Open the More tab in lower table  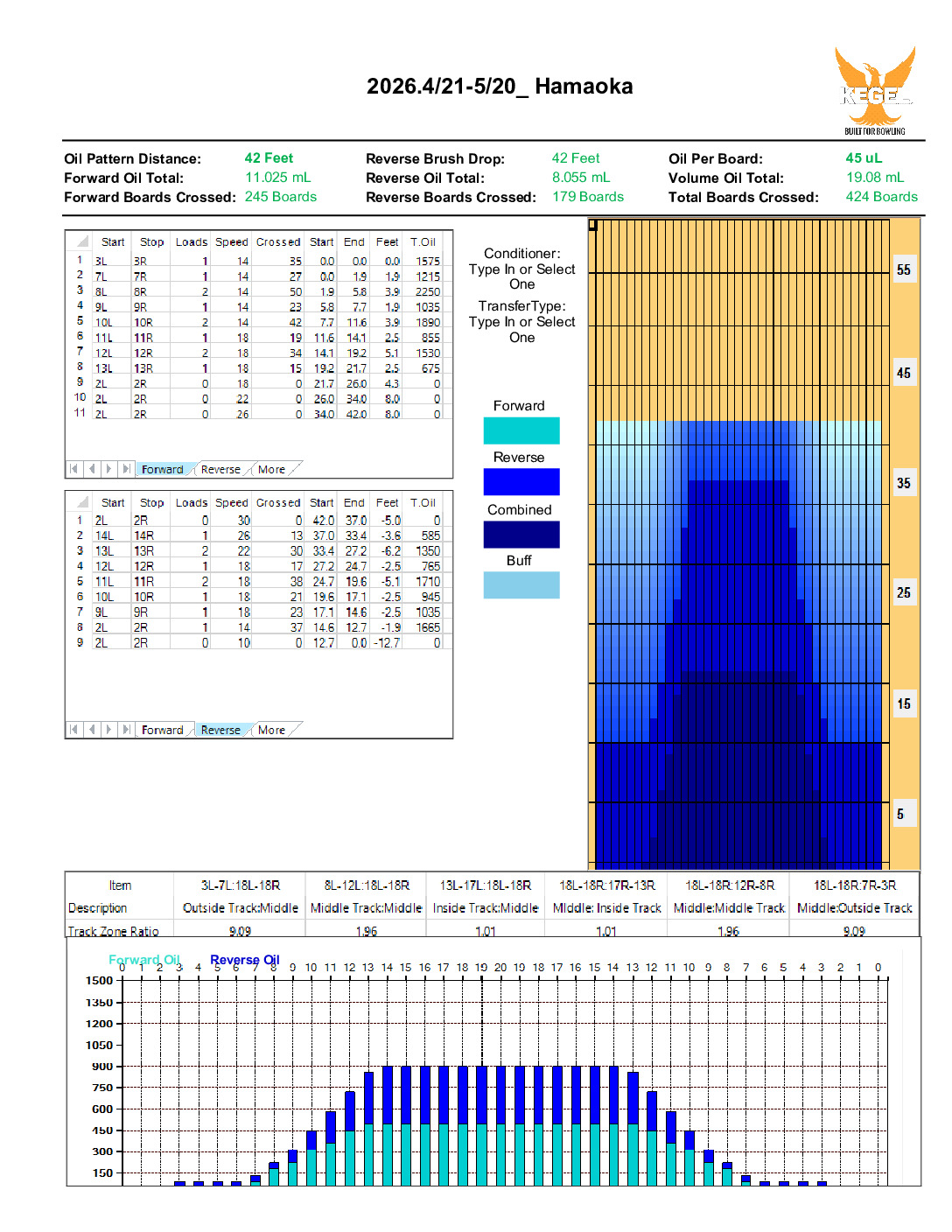[271, 731]
